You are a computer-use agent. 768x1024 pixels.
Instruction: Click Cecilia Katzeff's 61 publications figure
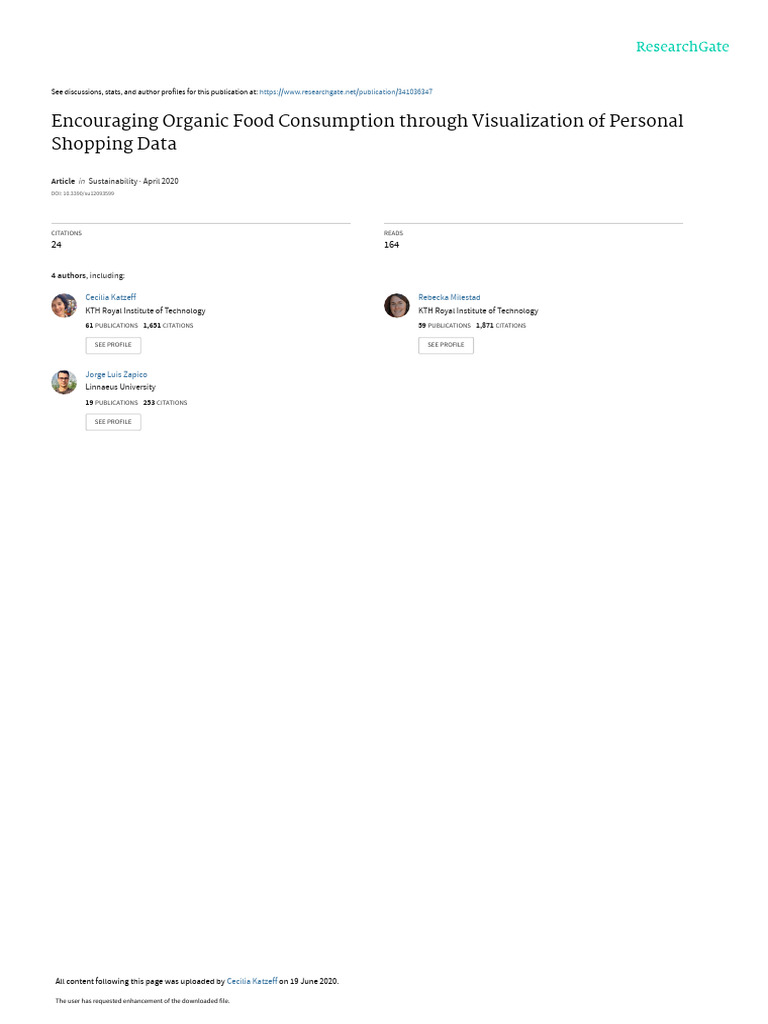pyautogui.click(x=89, y=325)
